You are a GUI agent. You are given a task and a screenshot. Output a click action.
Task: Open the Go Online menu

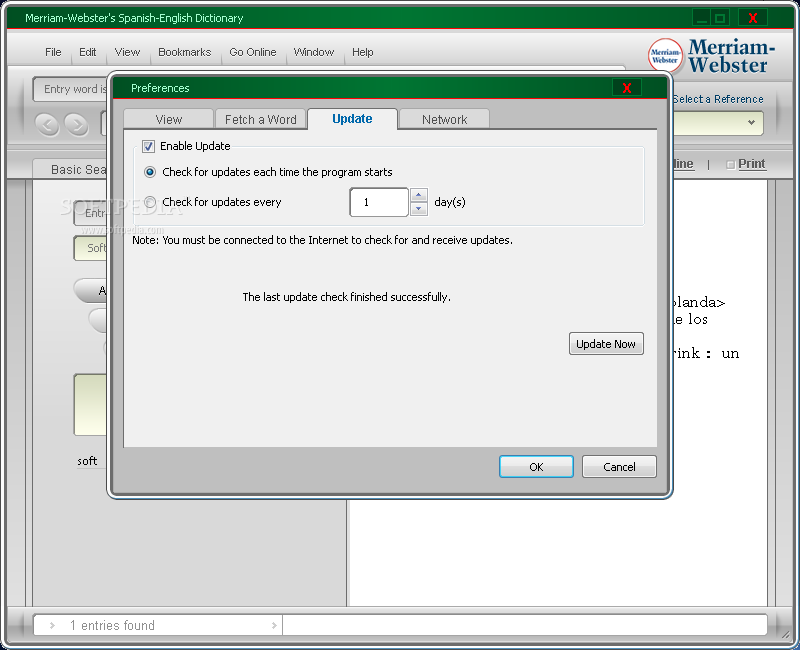pyautogui.click(x=253, y=52)
